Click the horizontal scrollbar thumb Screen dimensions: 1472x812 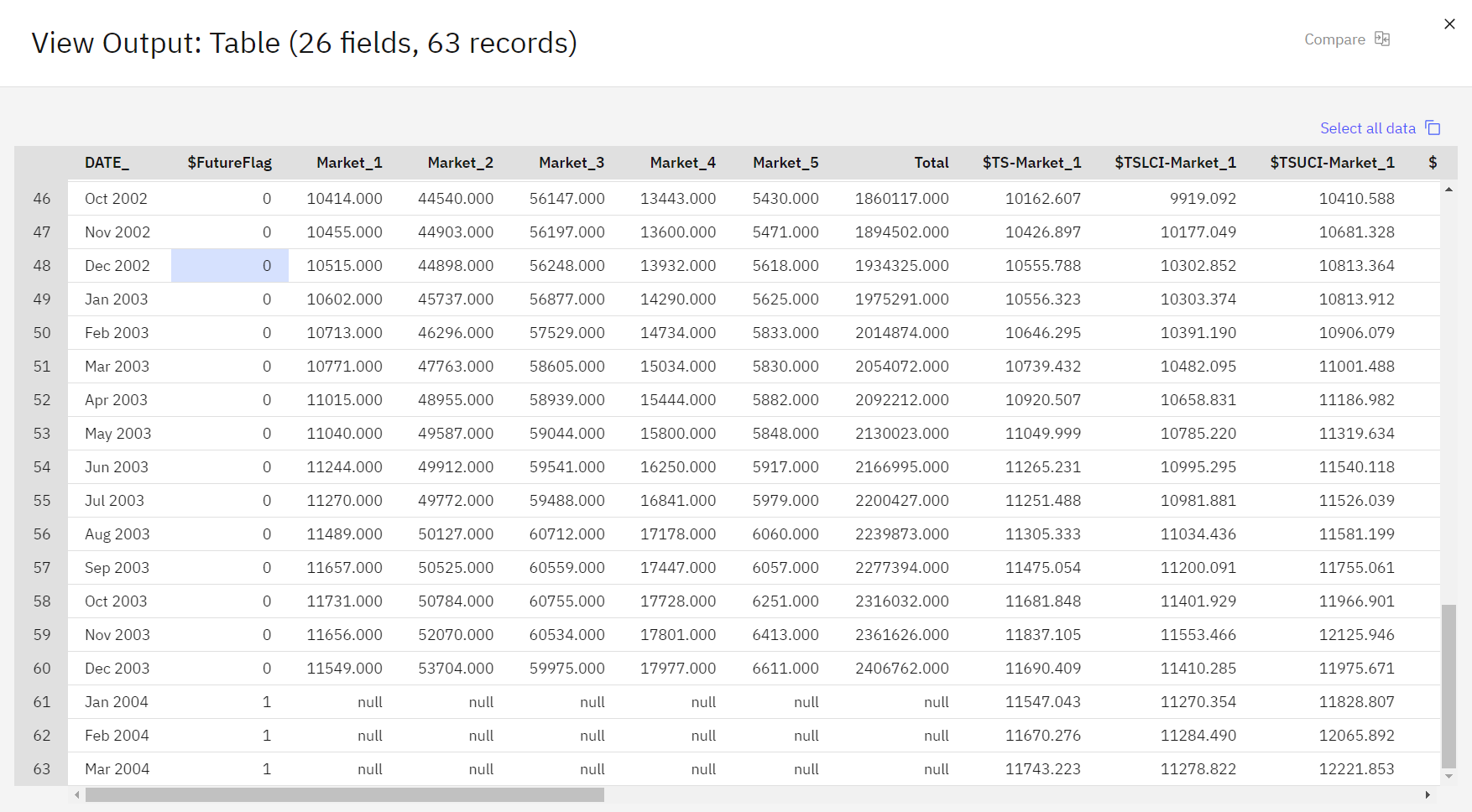click(x=344, y=794)
